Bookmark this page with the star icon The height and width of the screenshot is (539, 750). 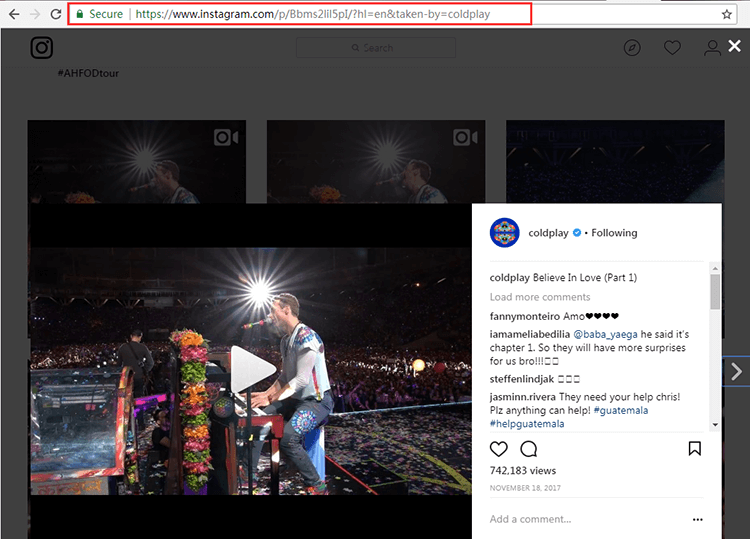click(727, 14)
